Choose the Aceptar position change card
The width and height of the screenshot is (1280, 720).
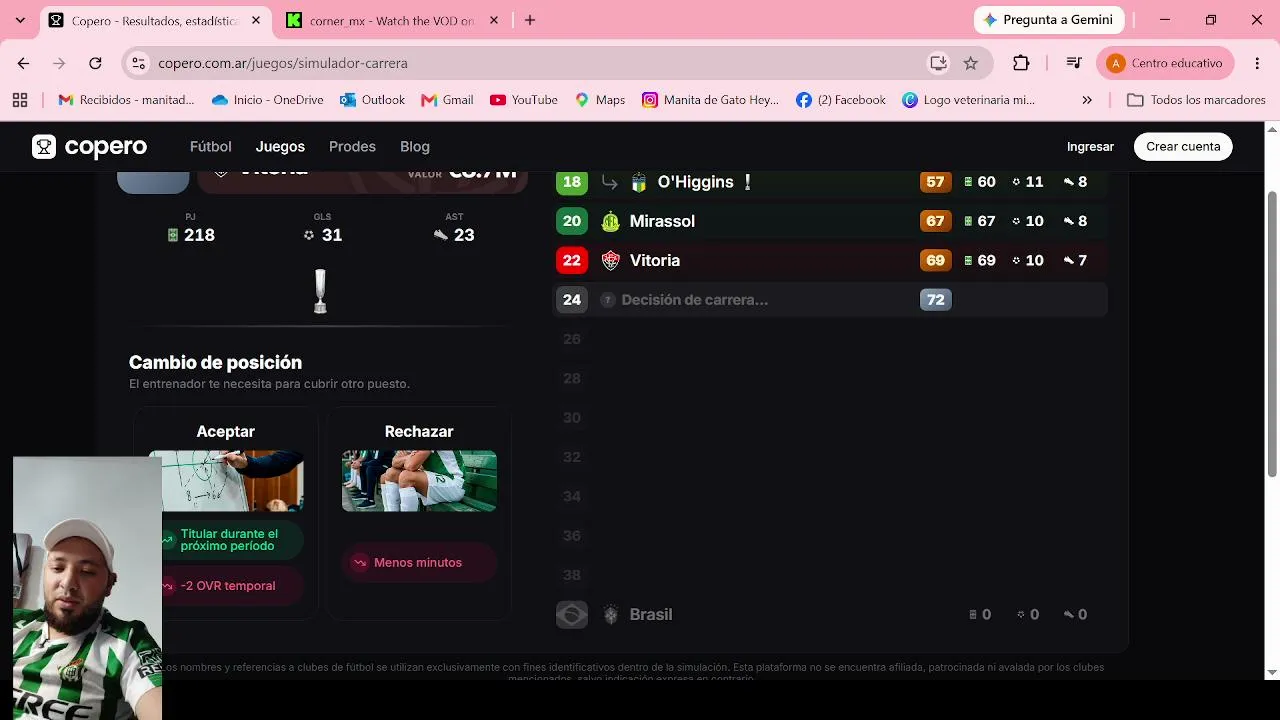click(226, 513)
